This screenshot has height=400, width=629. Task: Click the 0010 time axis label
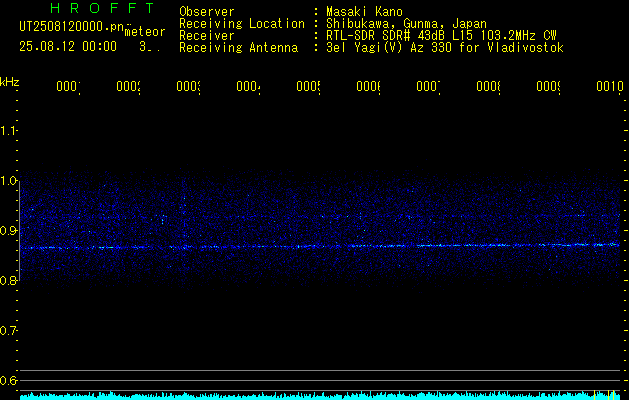[x=609, y=86]
